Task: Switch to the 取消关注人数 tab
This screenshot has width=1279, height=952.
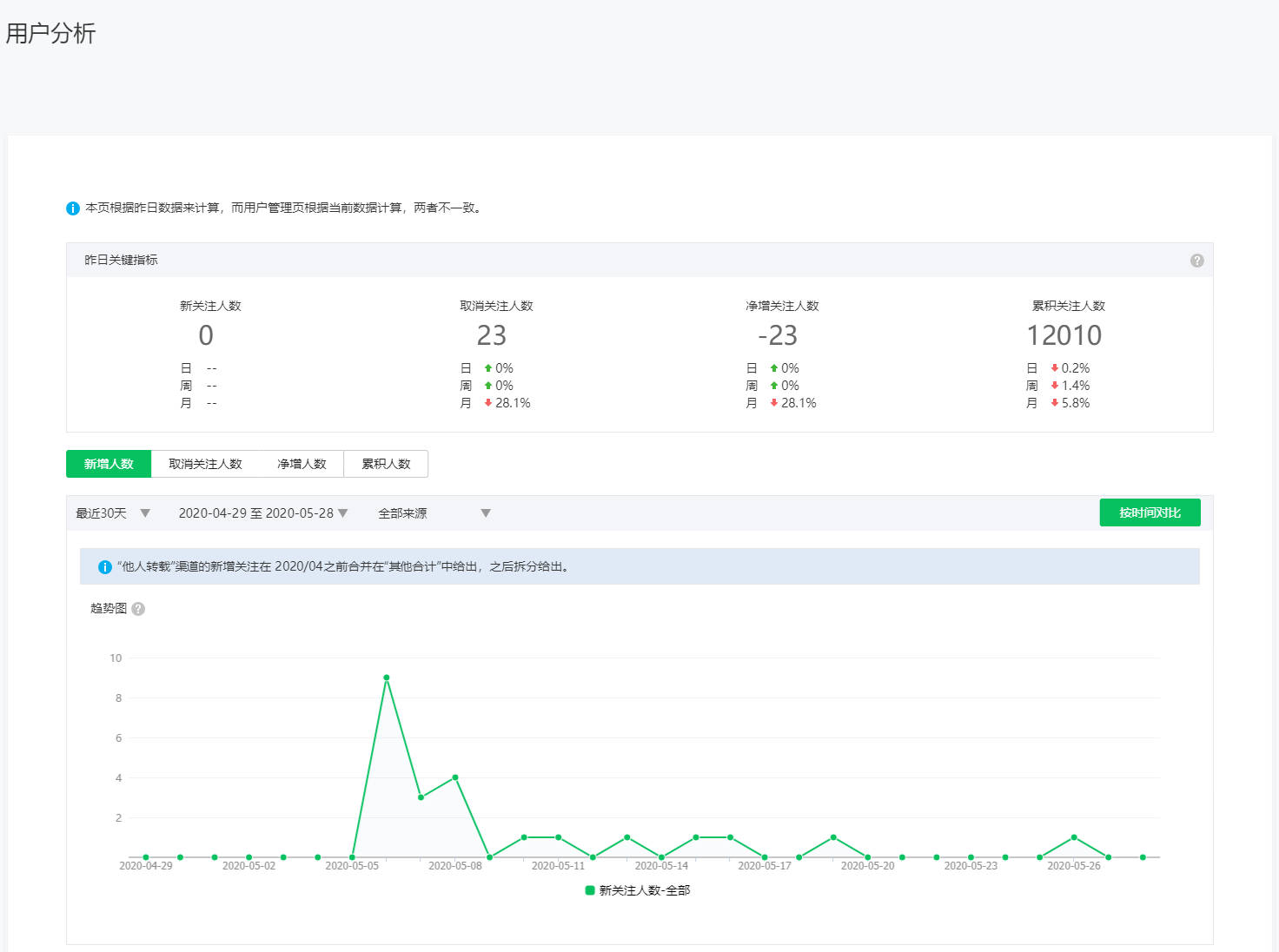Action: tap(205, 464)
